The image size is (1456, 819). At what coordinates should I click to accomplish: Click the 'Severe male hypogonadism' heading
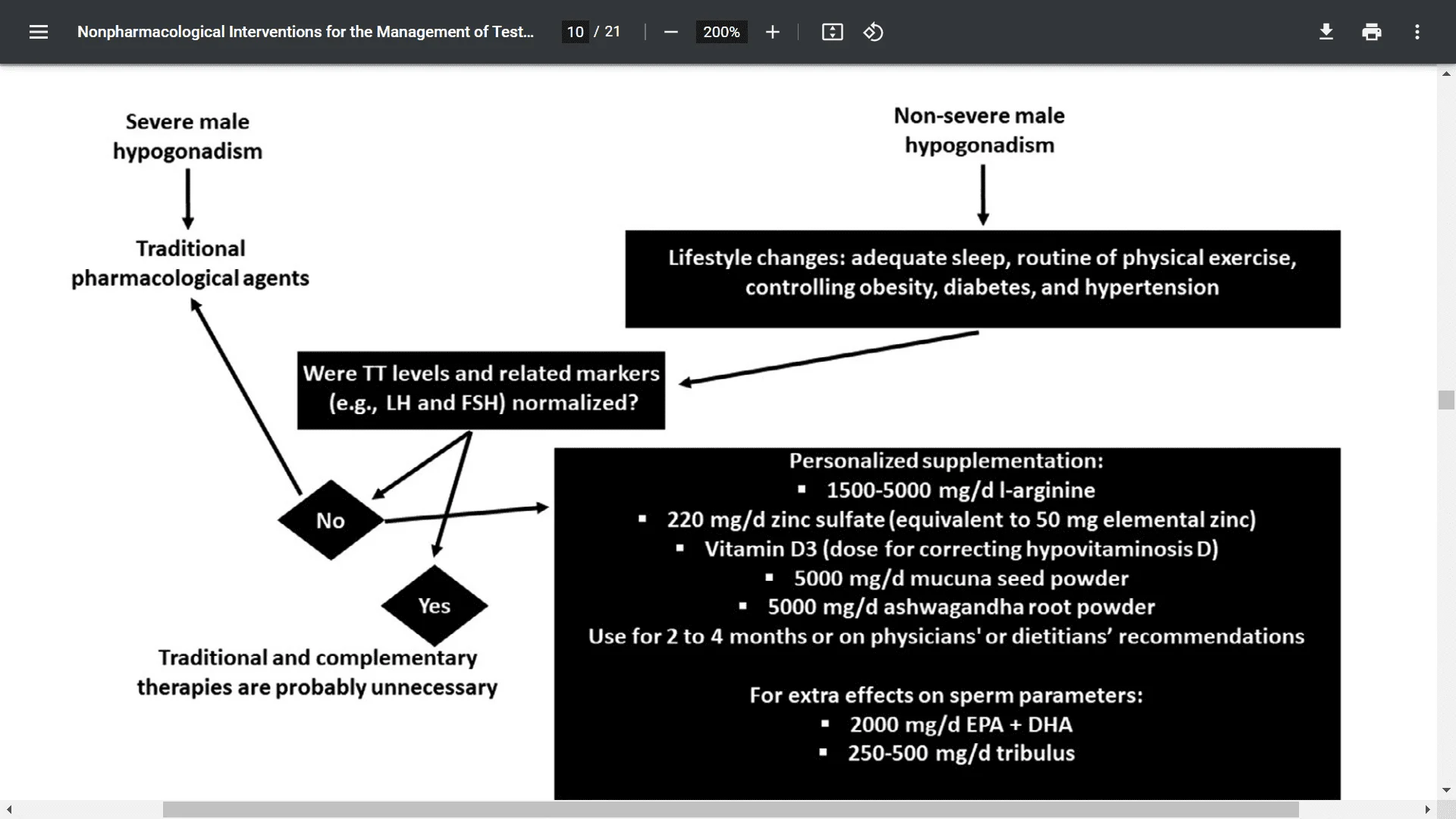click(187, 136)
